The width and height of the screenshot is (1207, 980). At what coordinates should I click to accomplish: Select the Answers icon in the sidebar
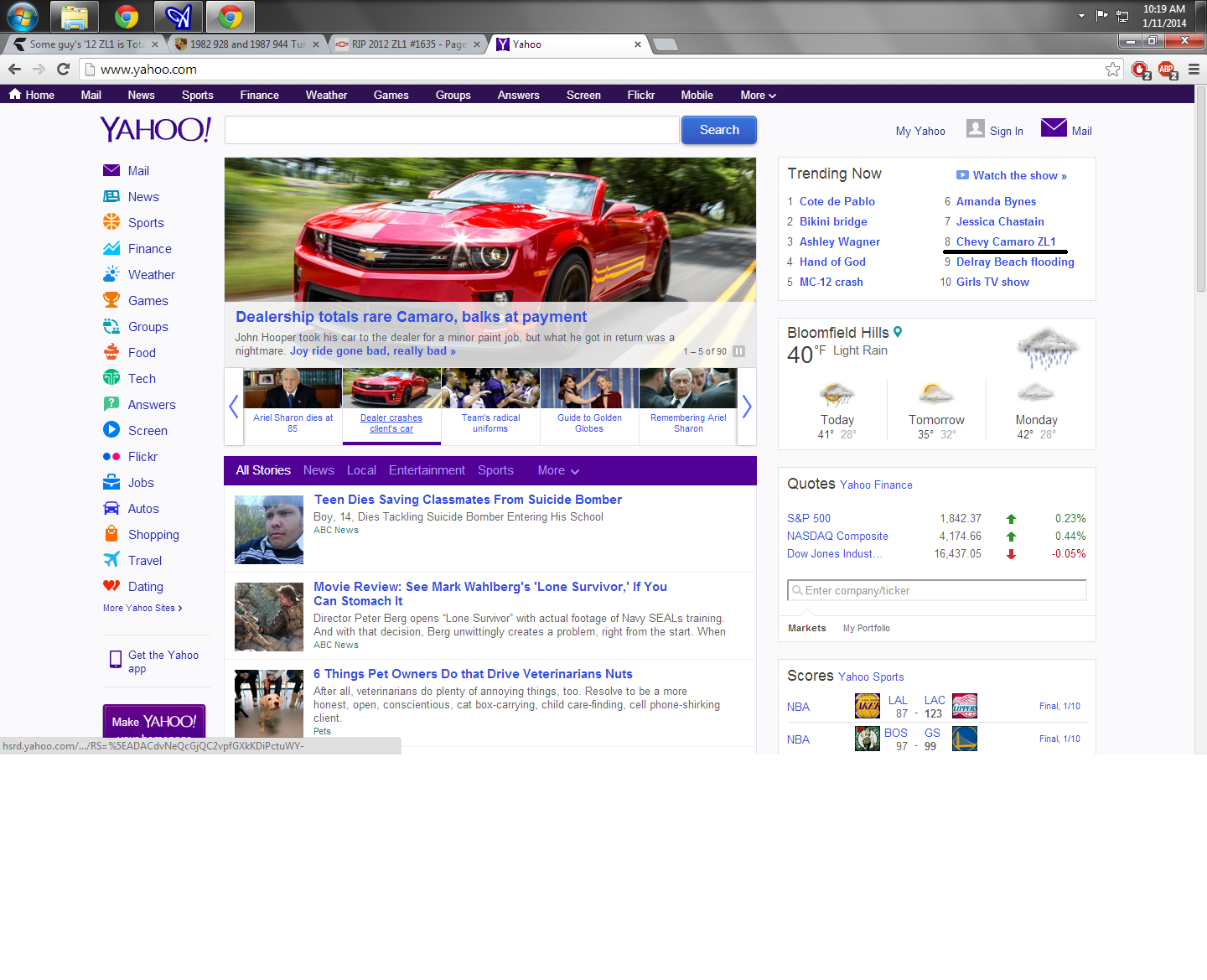[x=111, y=404]
